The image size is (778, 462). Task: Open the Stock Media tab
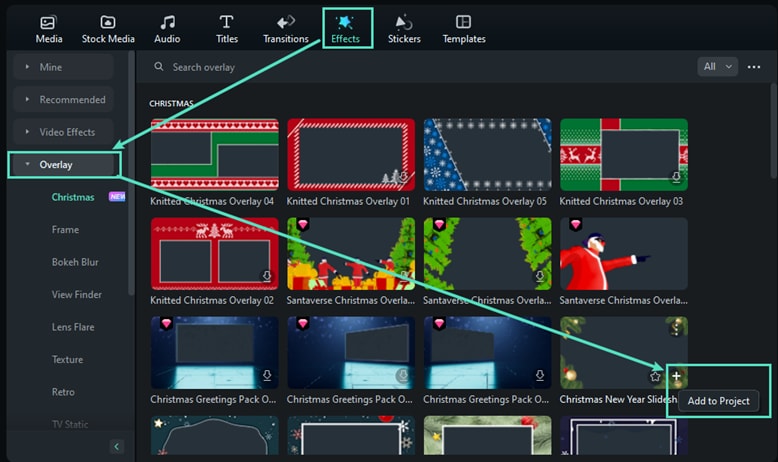click(x=108, y=29)
